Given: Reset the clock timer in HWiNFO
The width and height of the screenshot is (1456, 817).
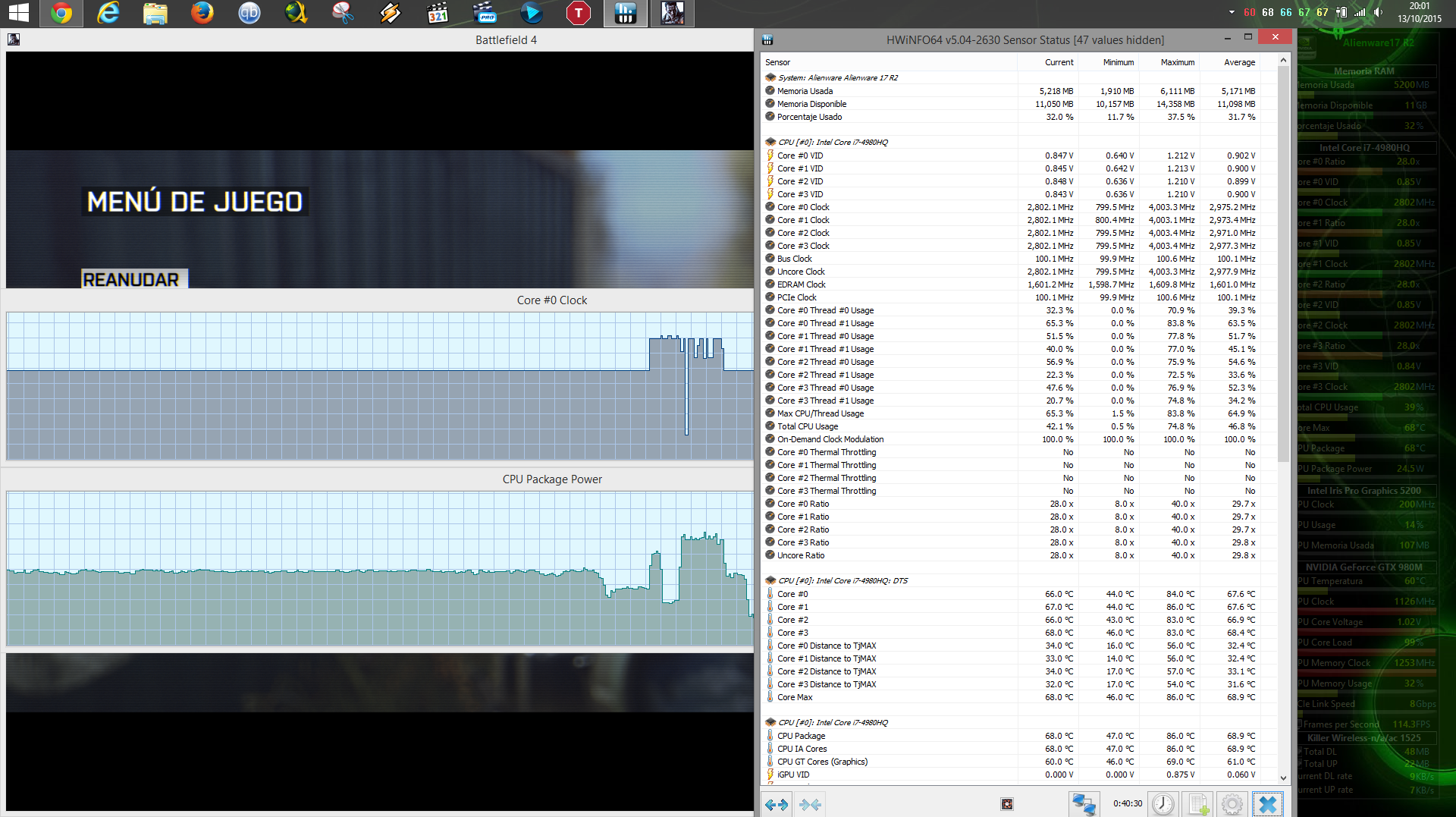Looking at the screenshot, I should (1163, 804).
